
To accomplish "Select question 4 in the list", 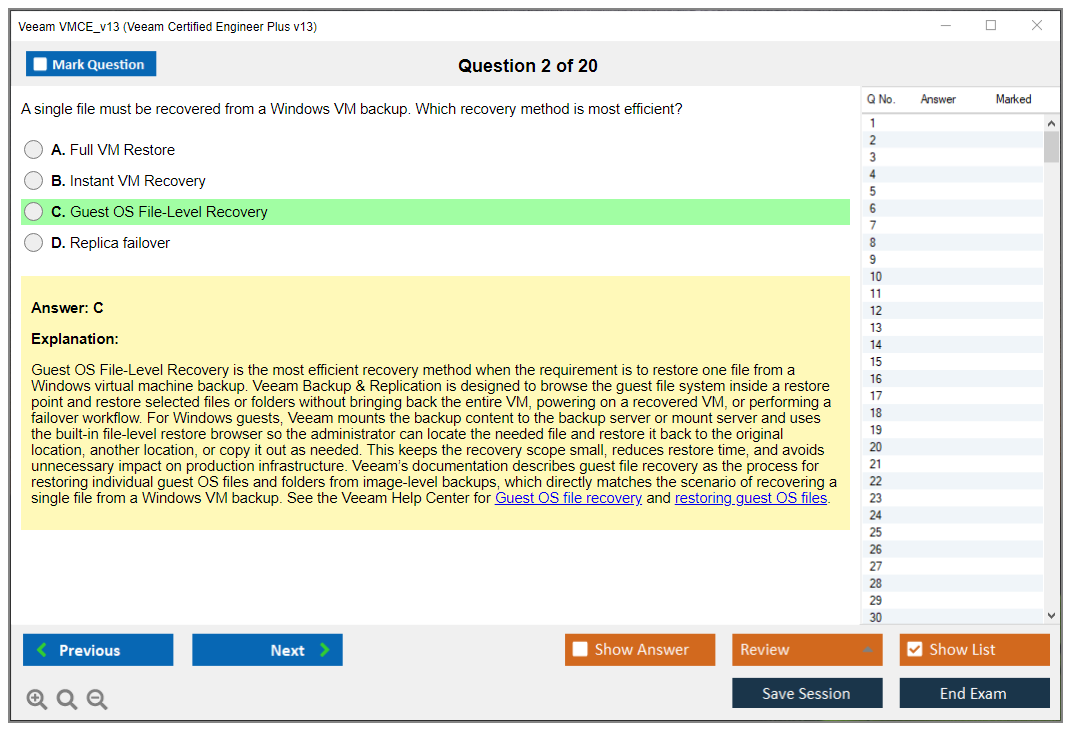I will (x=952, y=174).
